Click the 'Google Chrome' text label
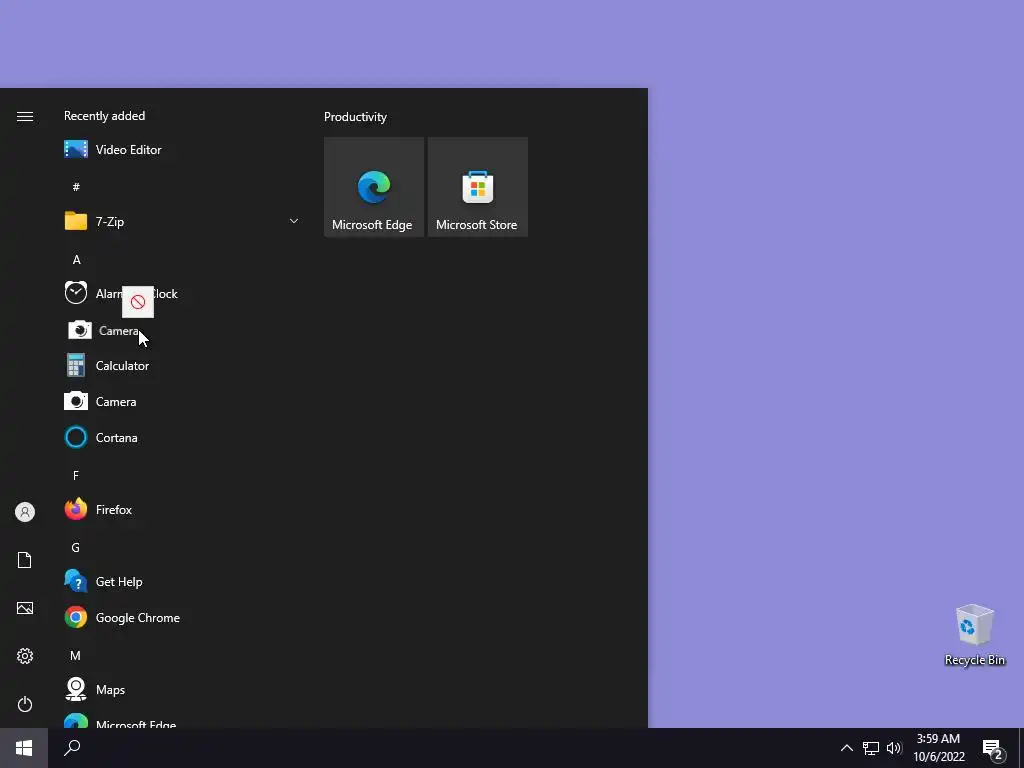Viewport: 1024px width, 768px height. (138, 618)
